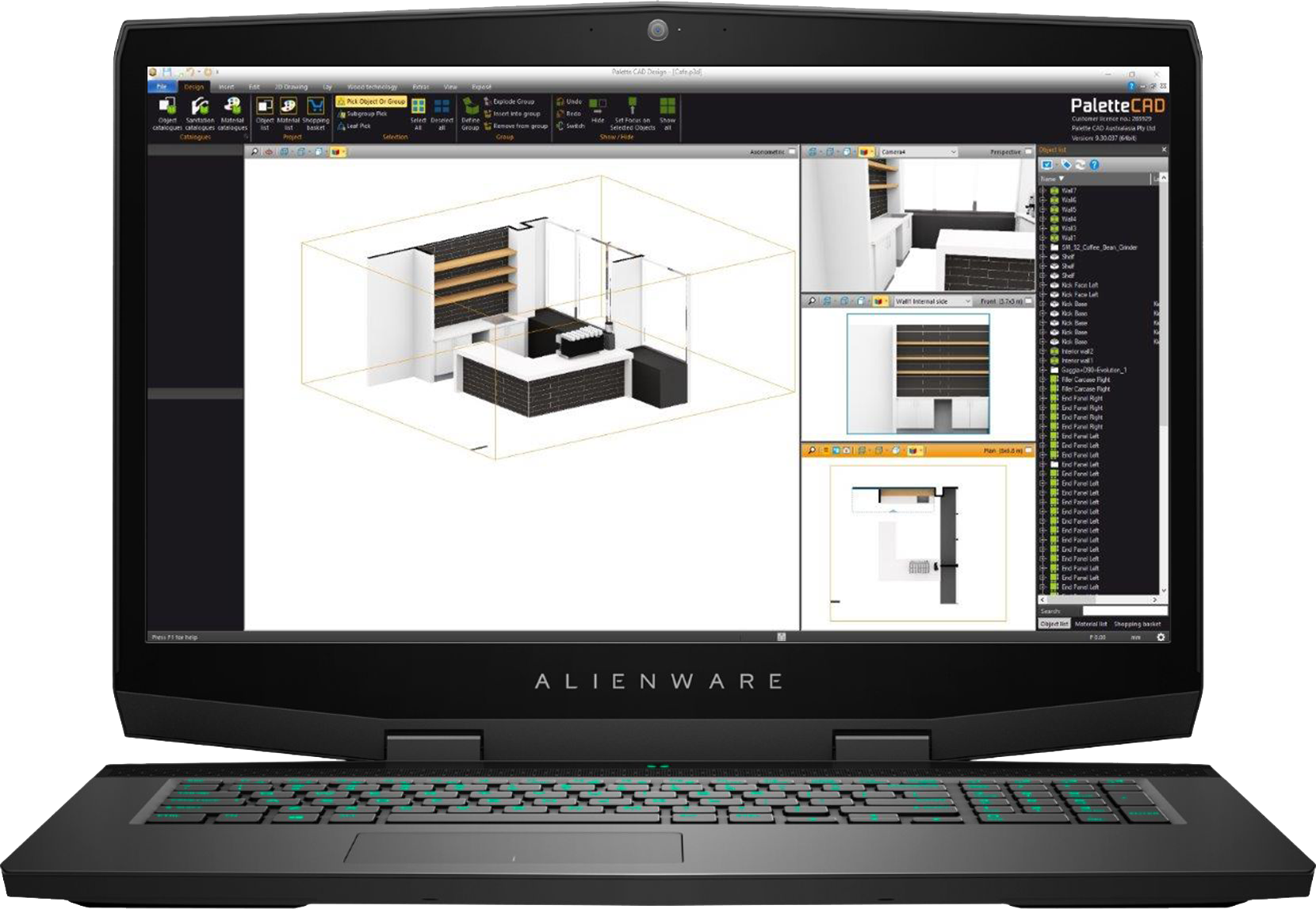This screenshot has height=909, width=1316.
Task: Activate Leaf Pick mode
Action: coord(354,126)
